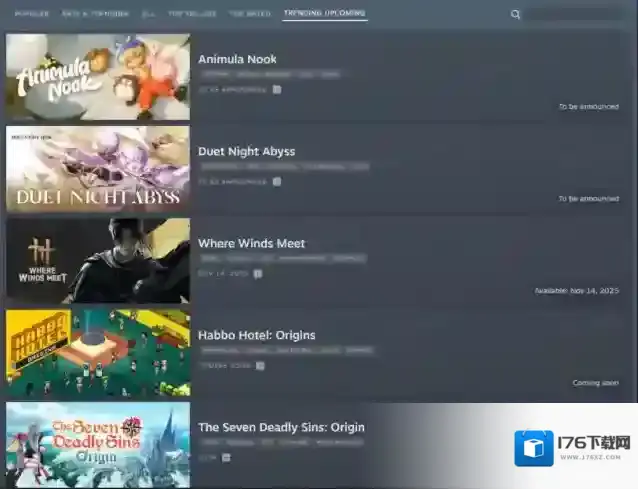Open Where Winds Meet game page
This screenshot has height=489, width=638.
click(251, 243)
